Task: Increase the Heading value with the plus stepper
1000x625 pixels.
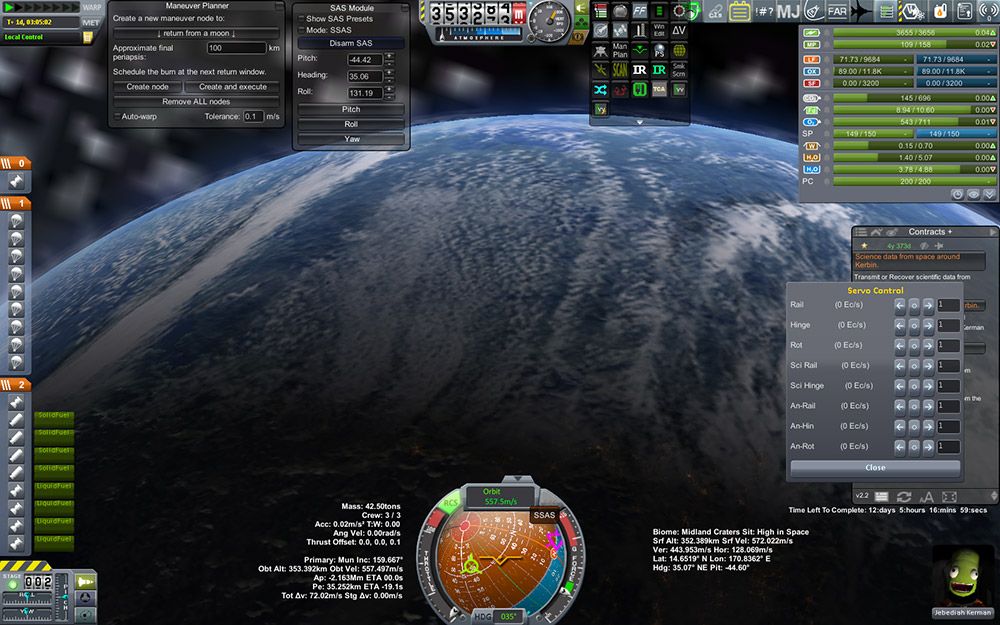Action: 389,73
